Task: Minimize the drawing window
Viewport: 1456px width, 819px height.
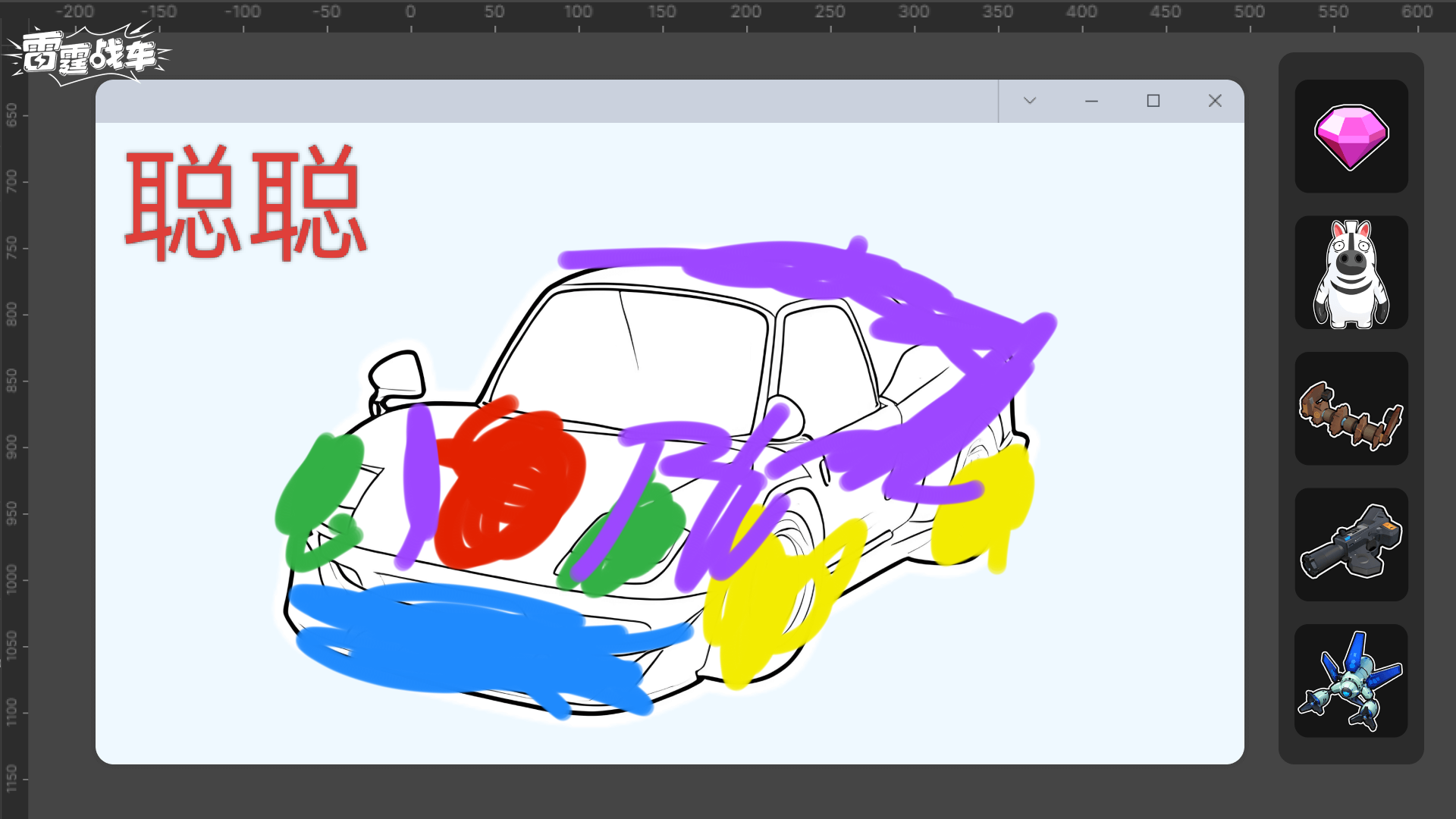Action: tap(1091, 101)
